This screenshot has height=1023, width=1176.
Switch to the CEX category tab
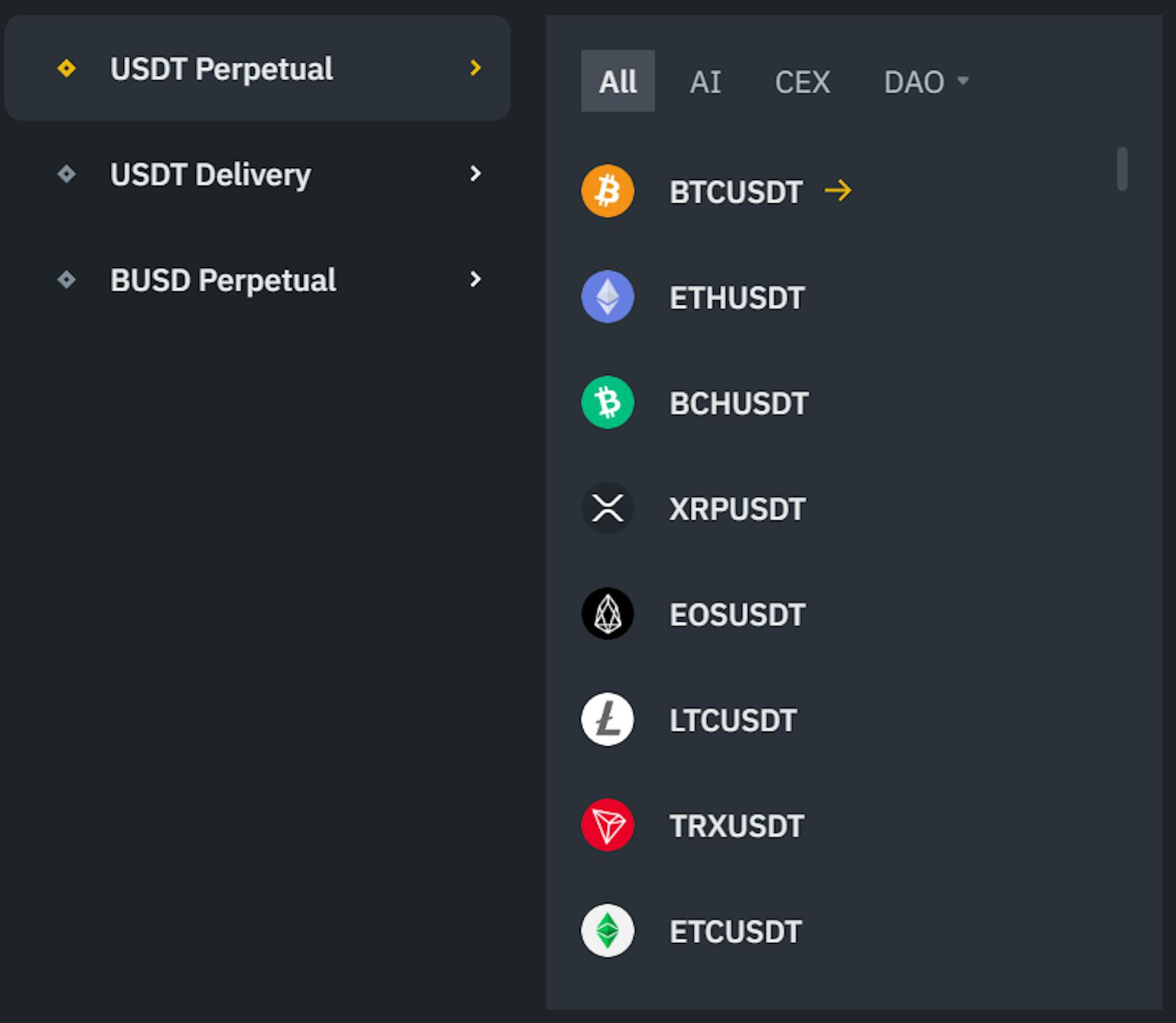(x=802, y=81)
